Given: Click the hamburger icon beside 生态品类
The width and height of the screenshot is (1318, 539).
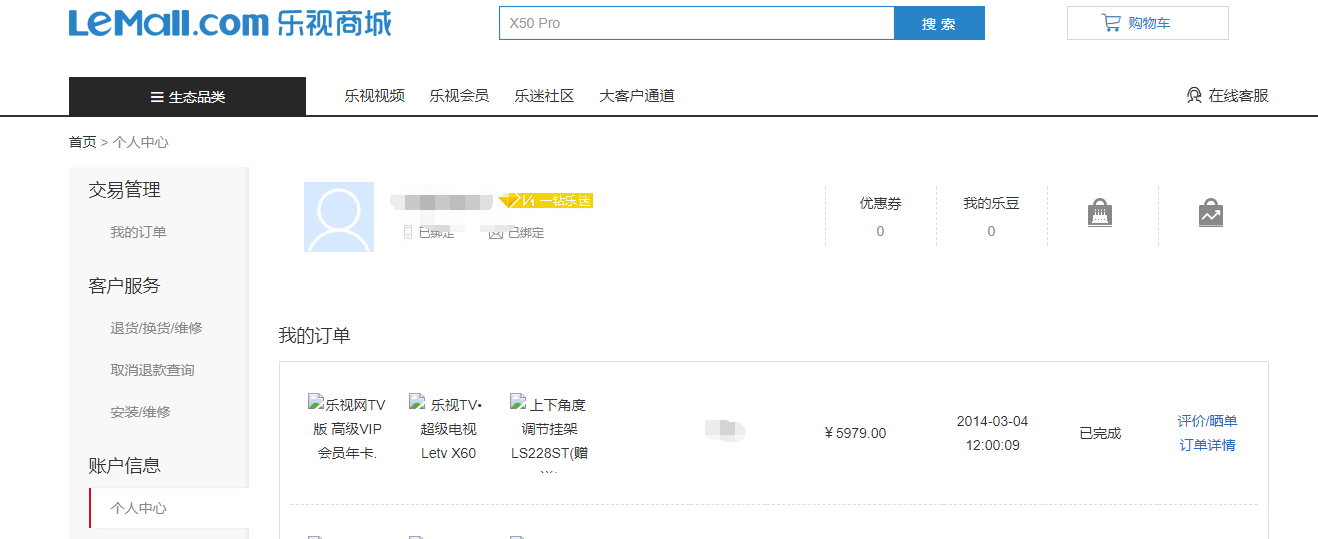Looking at the screenshot, I should [x=157, y=97].
